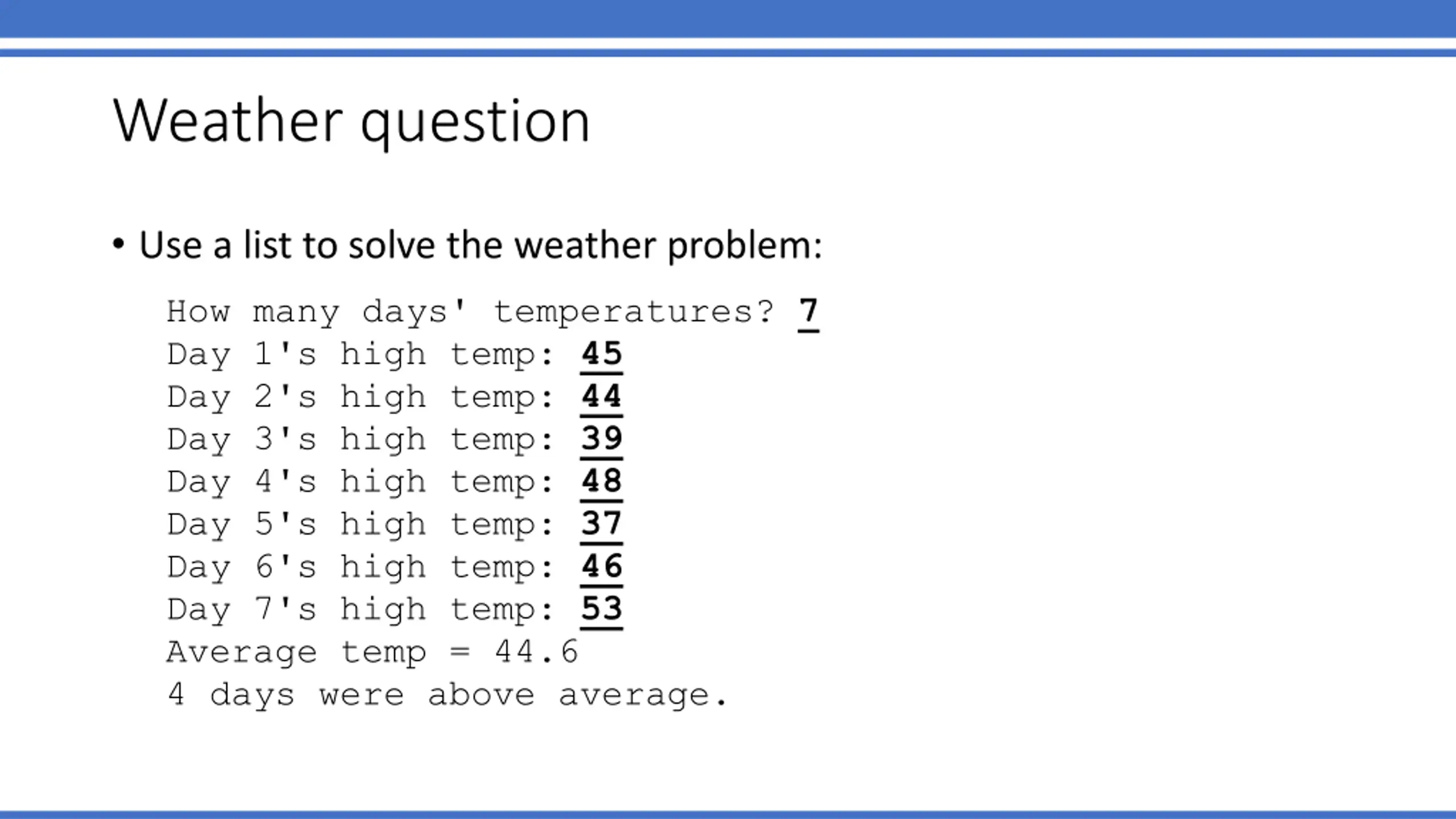Screen dimensions: 1456x819
Task: Click the "Day 1's high temp:" label
Action: coord(359,354)
